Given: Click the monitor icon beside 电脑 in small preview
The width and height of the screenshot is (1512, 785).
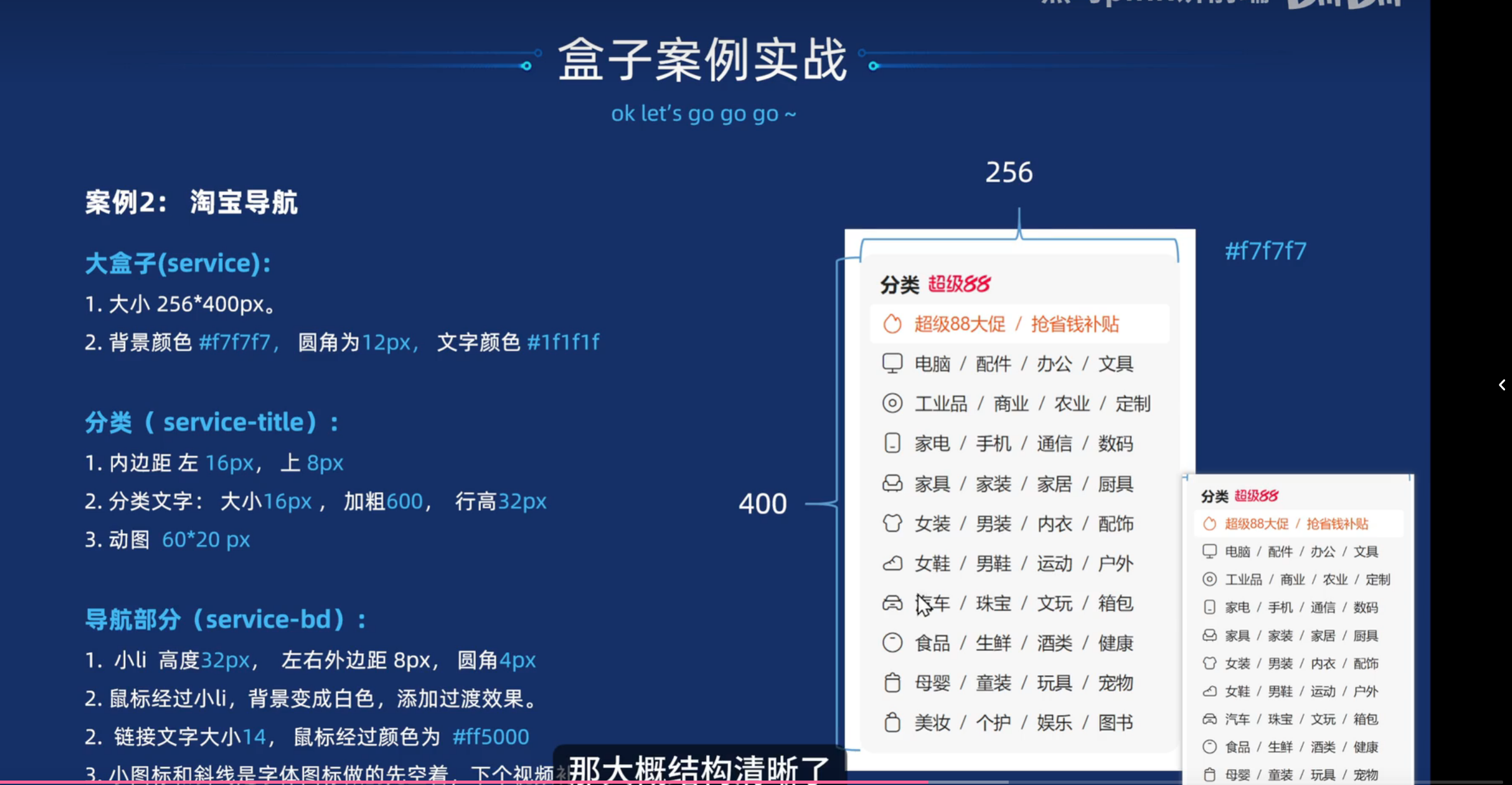Looking at the screenshot, I should pos(1209,551).
